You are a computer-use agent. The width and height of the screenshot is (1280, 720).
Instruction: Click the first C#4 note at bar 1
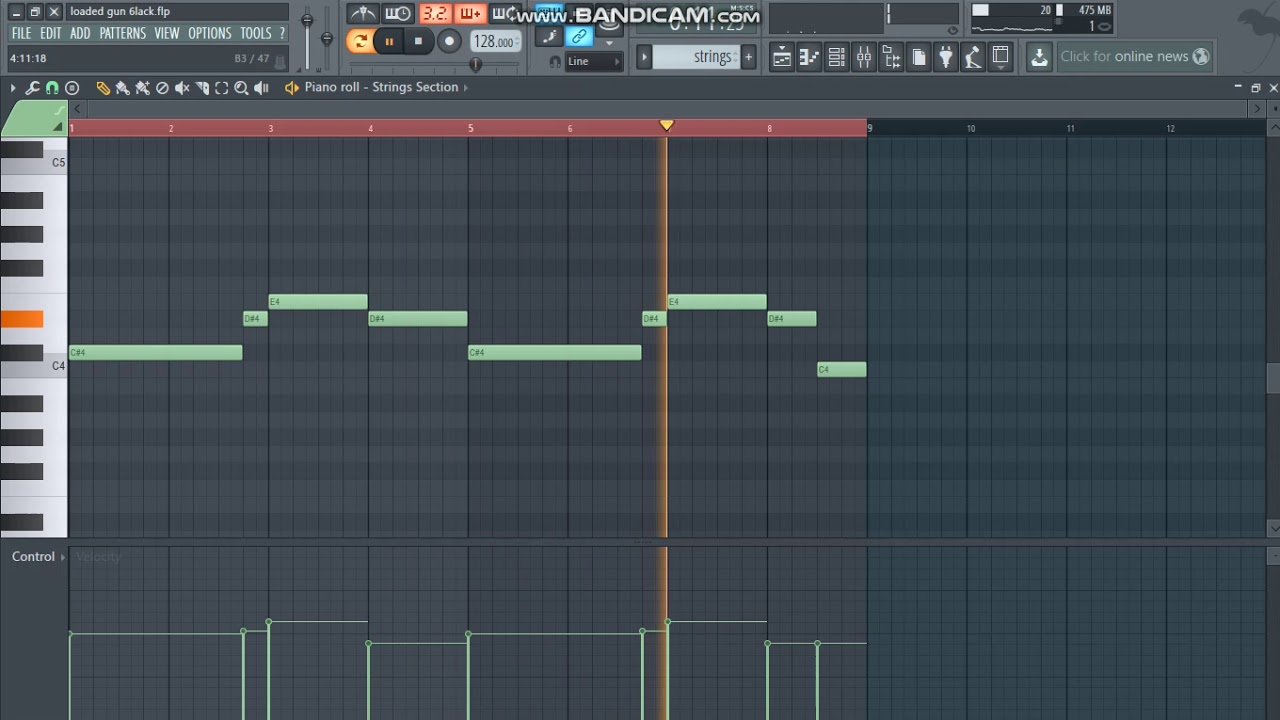coord(156,353)
